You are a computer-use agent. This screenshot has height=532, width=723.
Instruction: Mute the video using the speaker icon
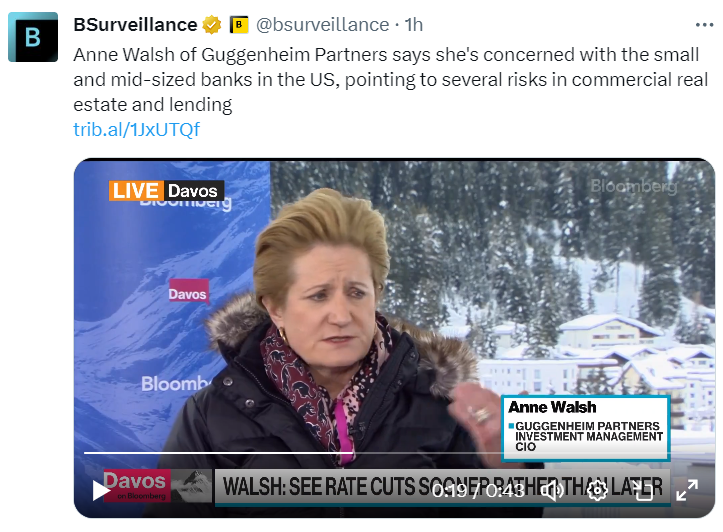click(552, 491)
